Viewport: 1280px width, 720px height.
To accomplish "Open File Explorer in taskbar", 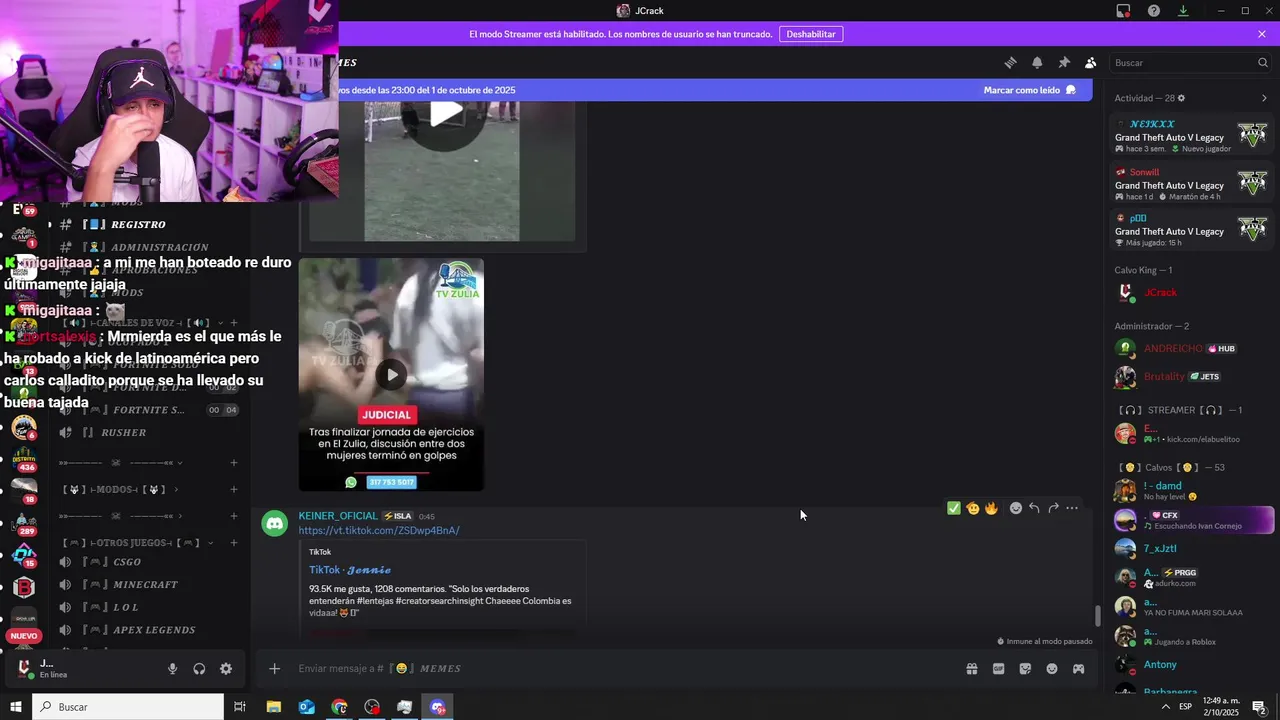I will click(274, 707).
